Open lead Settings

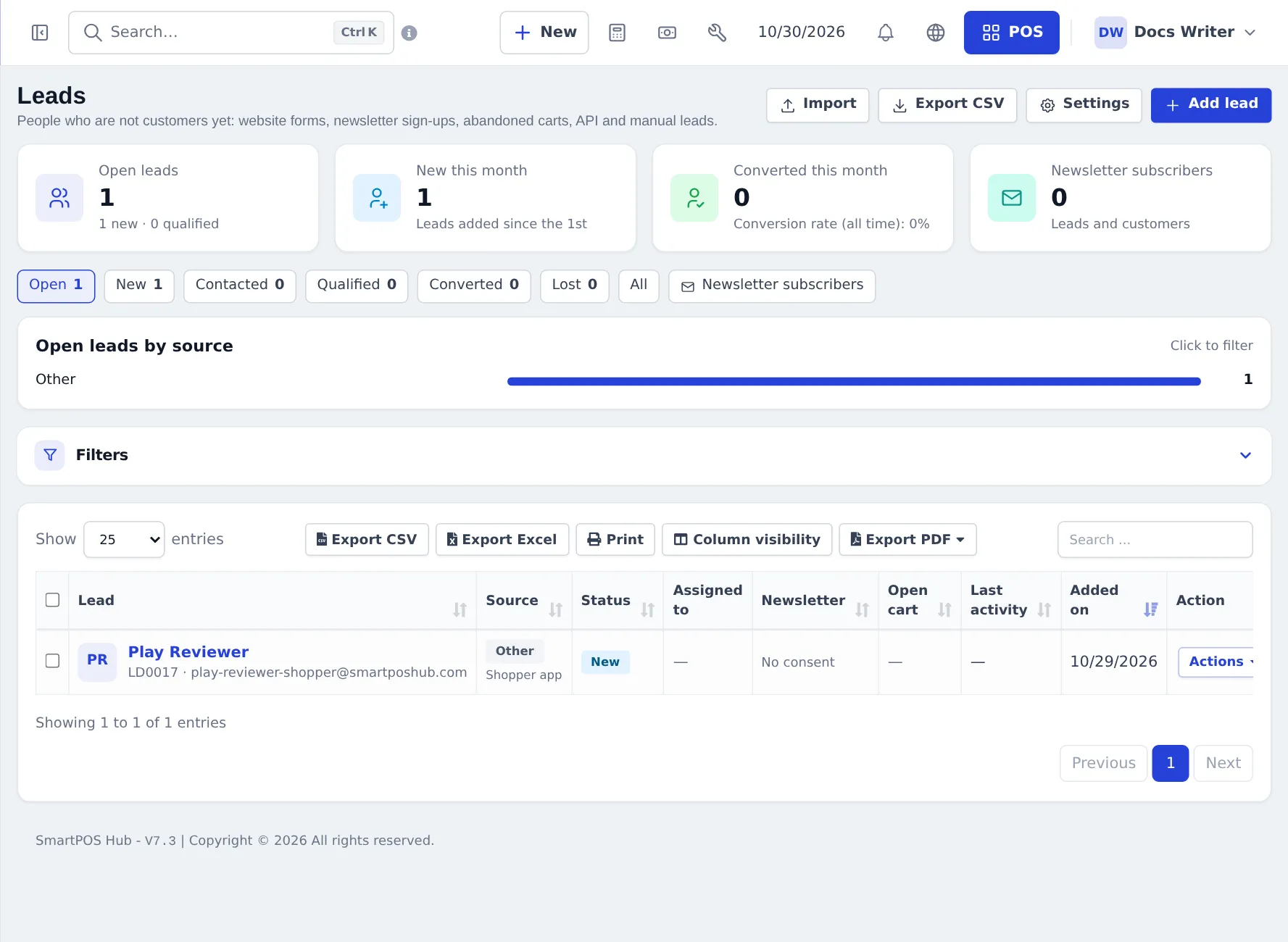1084,105
